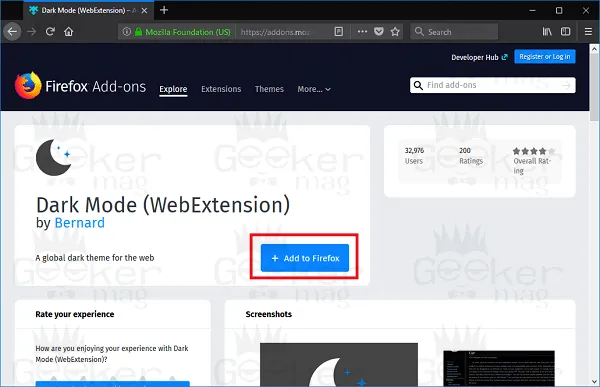The width and height of the screenshot is (600, 387).
Task: Click the four-star overall rating icons
Action: coord(534,151)
